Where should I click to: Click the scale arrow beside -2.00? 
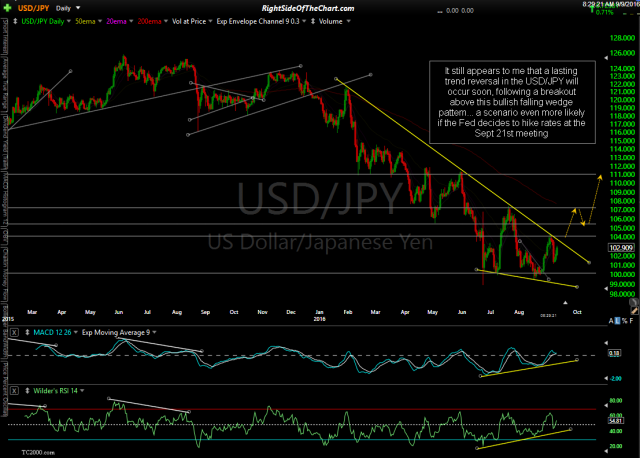tap(606, 378)
